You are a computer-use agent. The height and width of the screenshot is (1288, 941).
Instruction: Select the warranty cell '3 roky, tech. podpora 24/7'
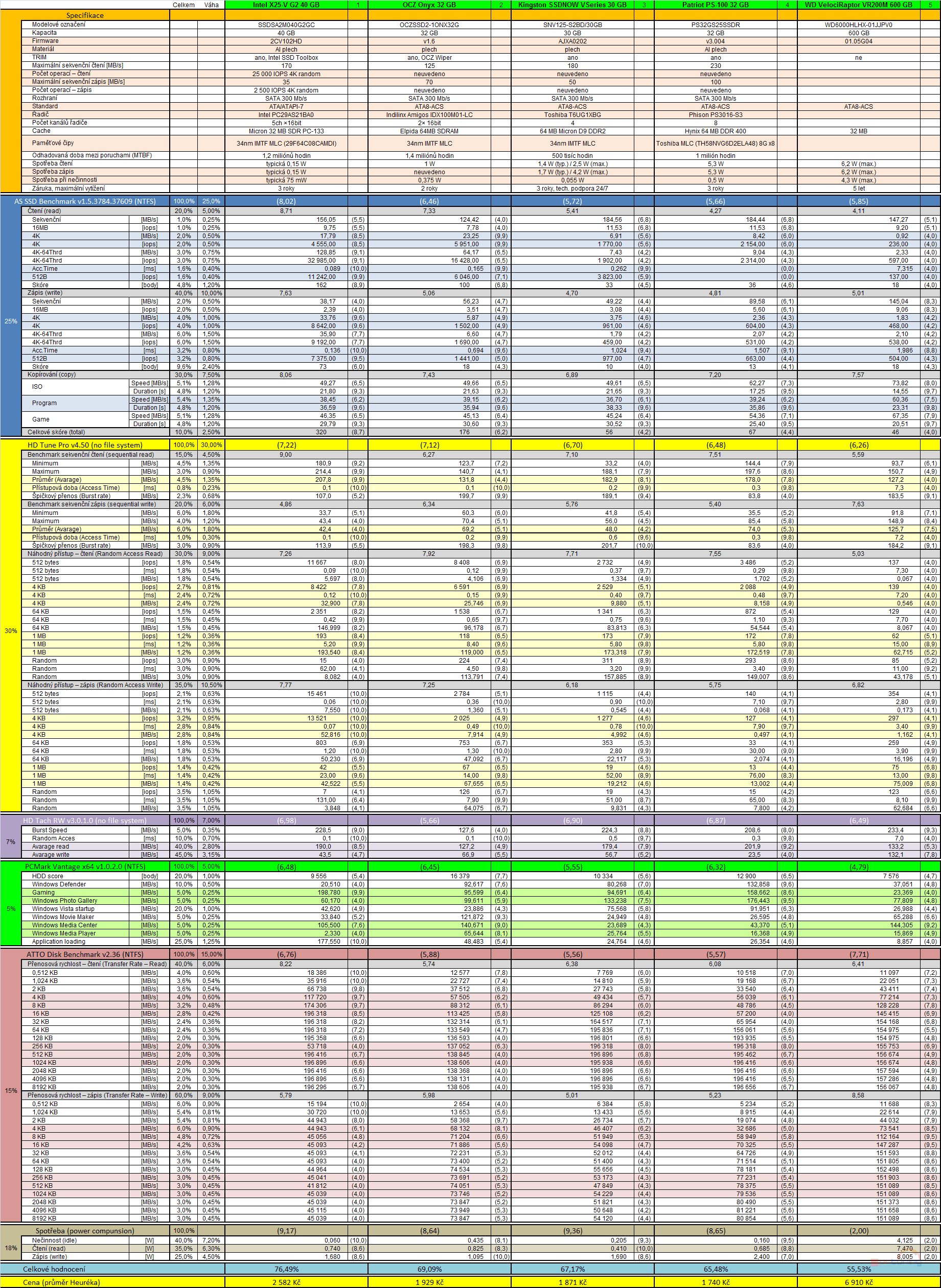pyautogui.click(x=572, y=189)
